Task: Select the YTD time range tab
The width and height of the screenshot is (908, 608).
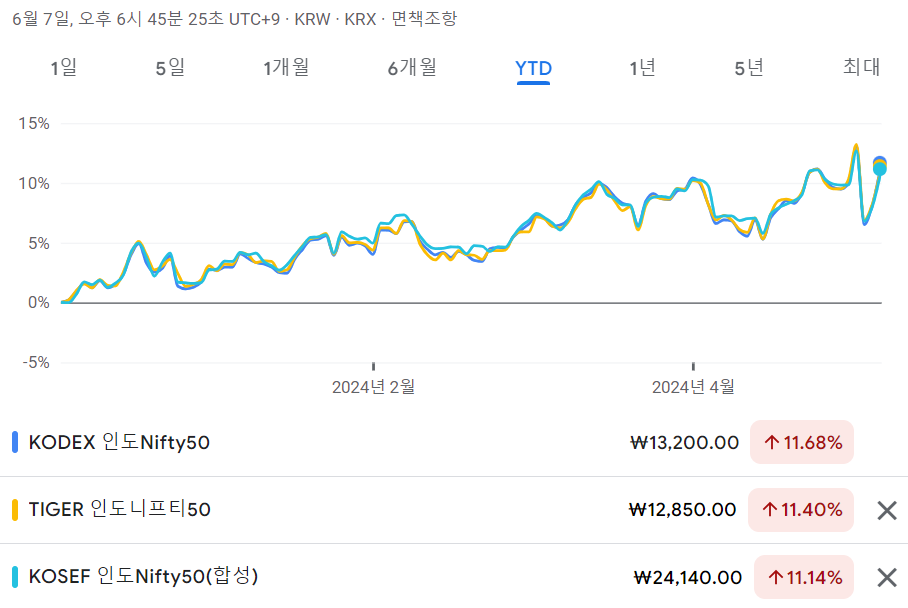Action: click(x=533, y=69)
